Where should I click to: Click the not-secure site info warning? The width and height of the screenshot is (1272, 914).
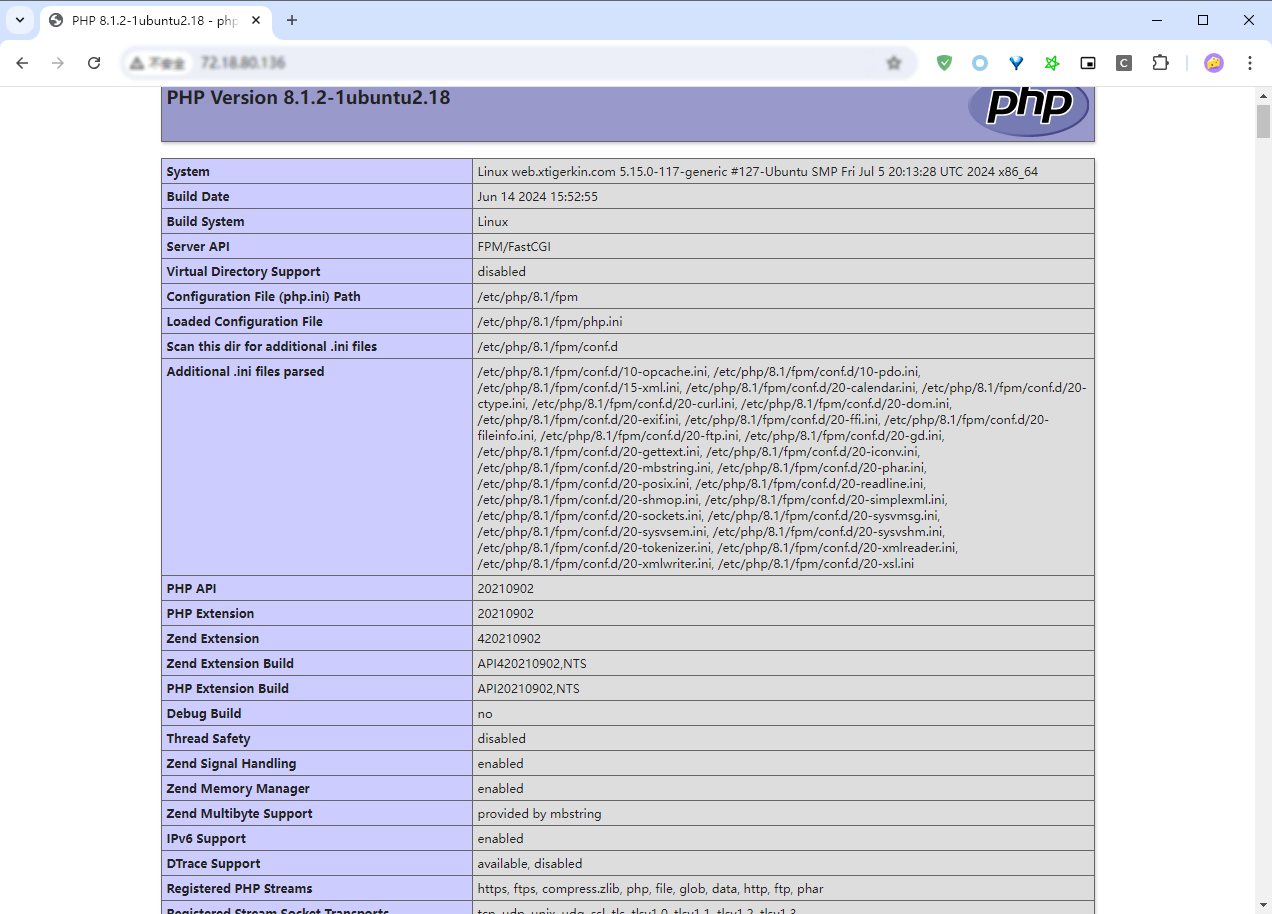pyautogui.click(x=157, y=63)
